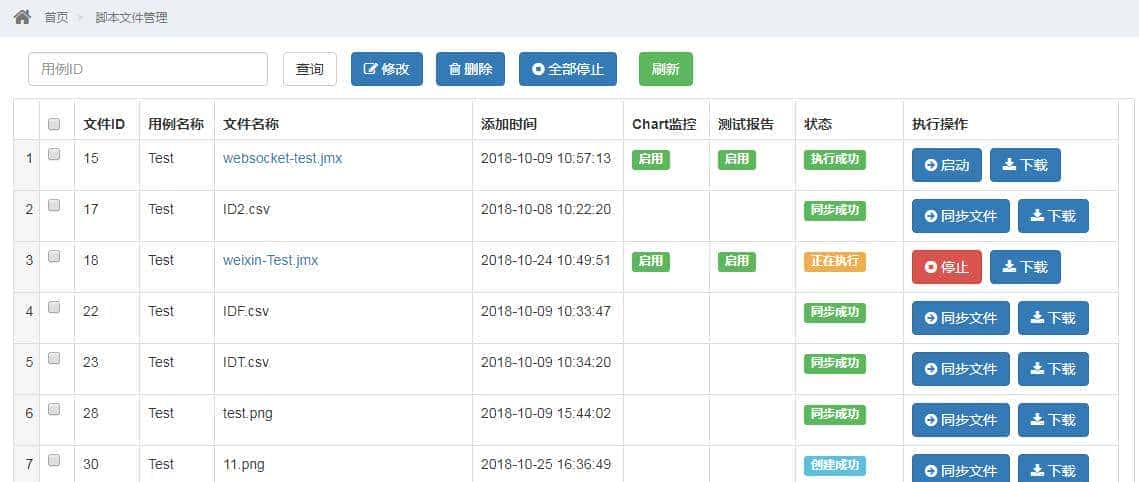Click 同步文件 button for IDF.csv
The image size is (1139, 482).
pyautogui.click(x=961, y=317)
